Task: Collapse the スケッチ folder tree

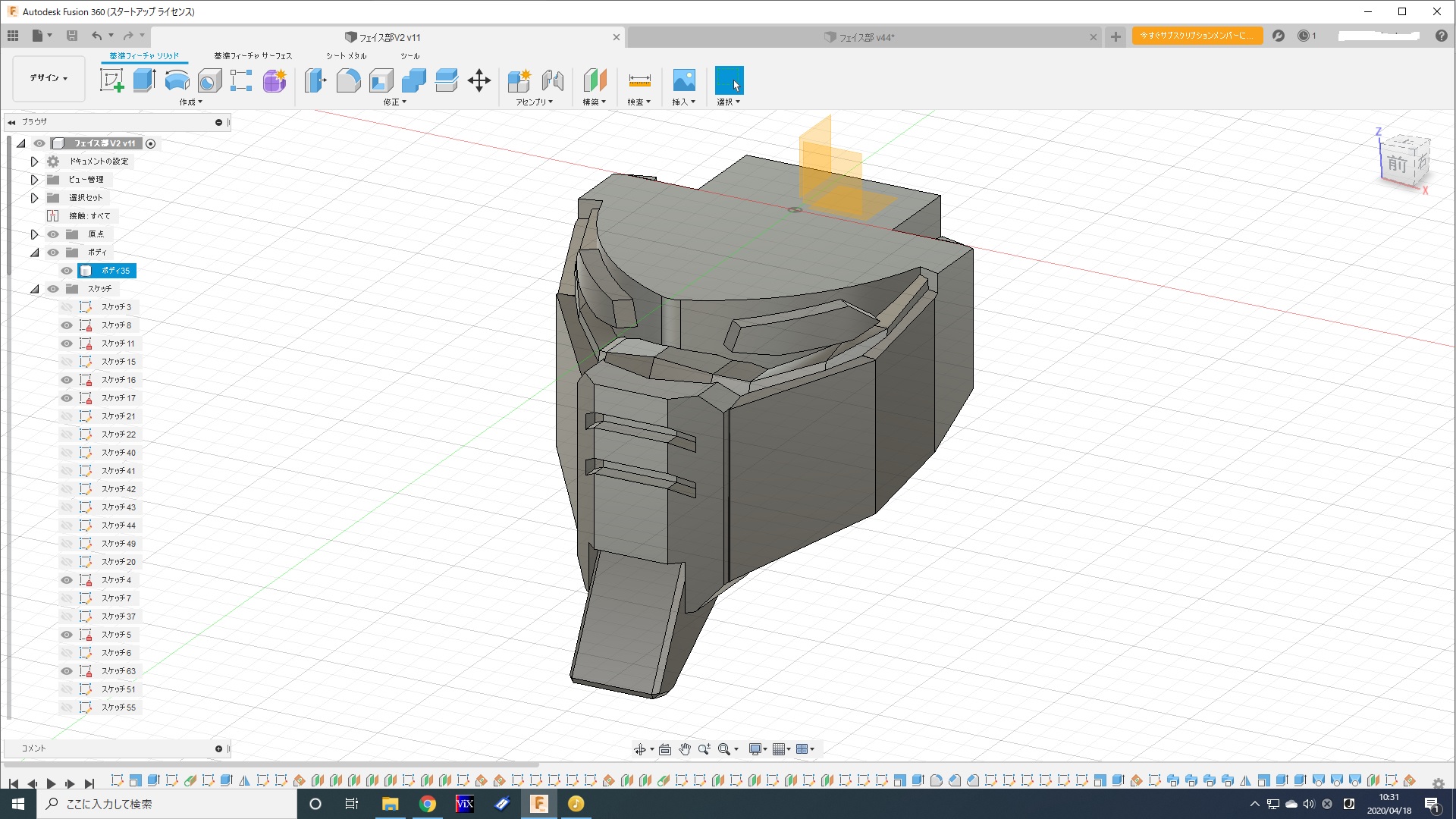Action: [x=34, y=289]
